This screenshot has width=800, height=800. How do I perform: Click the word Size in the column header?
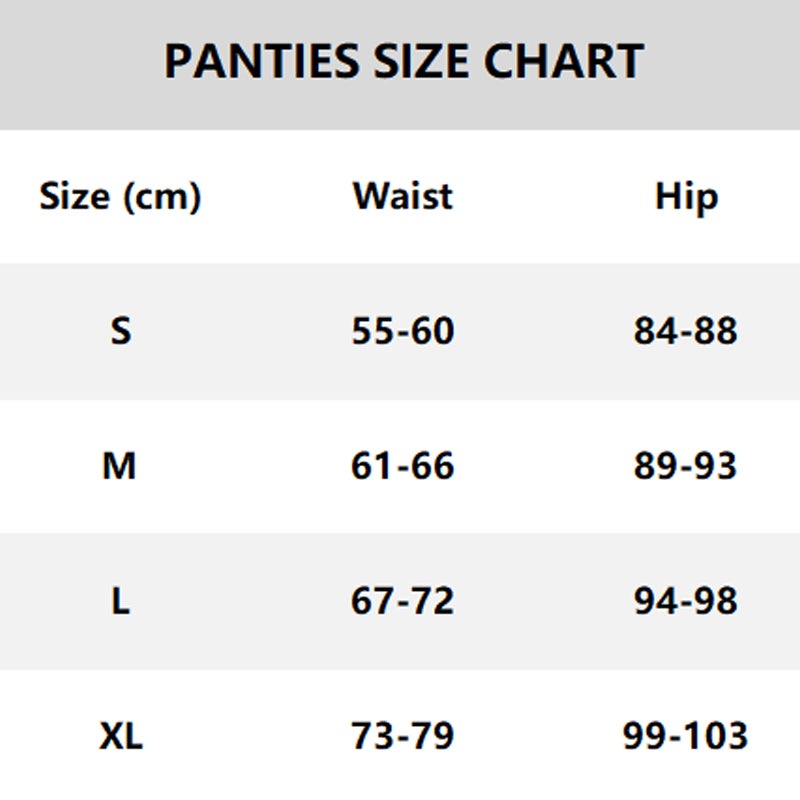[x=75, y=195]
